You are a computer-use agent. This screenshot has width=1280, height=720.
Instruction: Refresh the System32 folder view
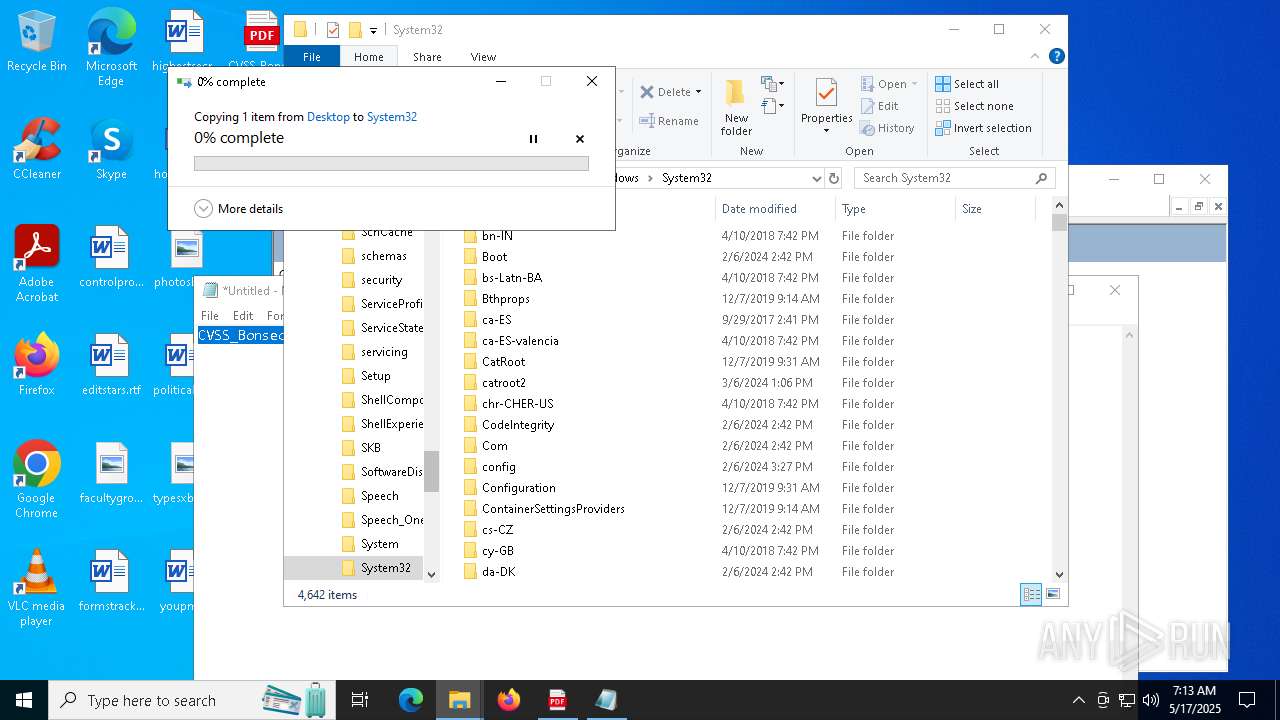[x=834, y=178]
